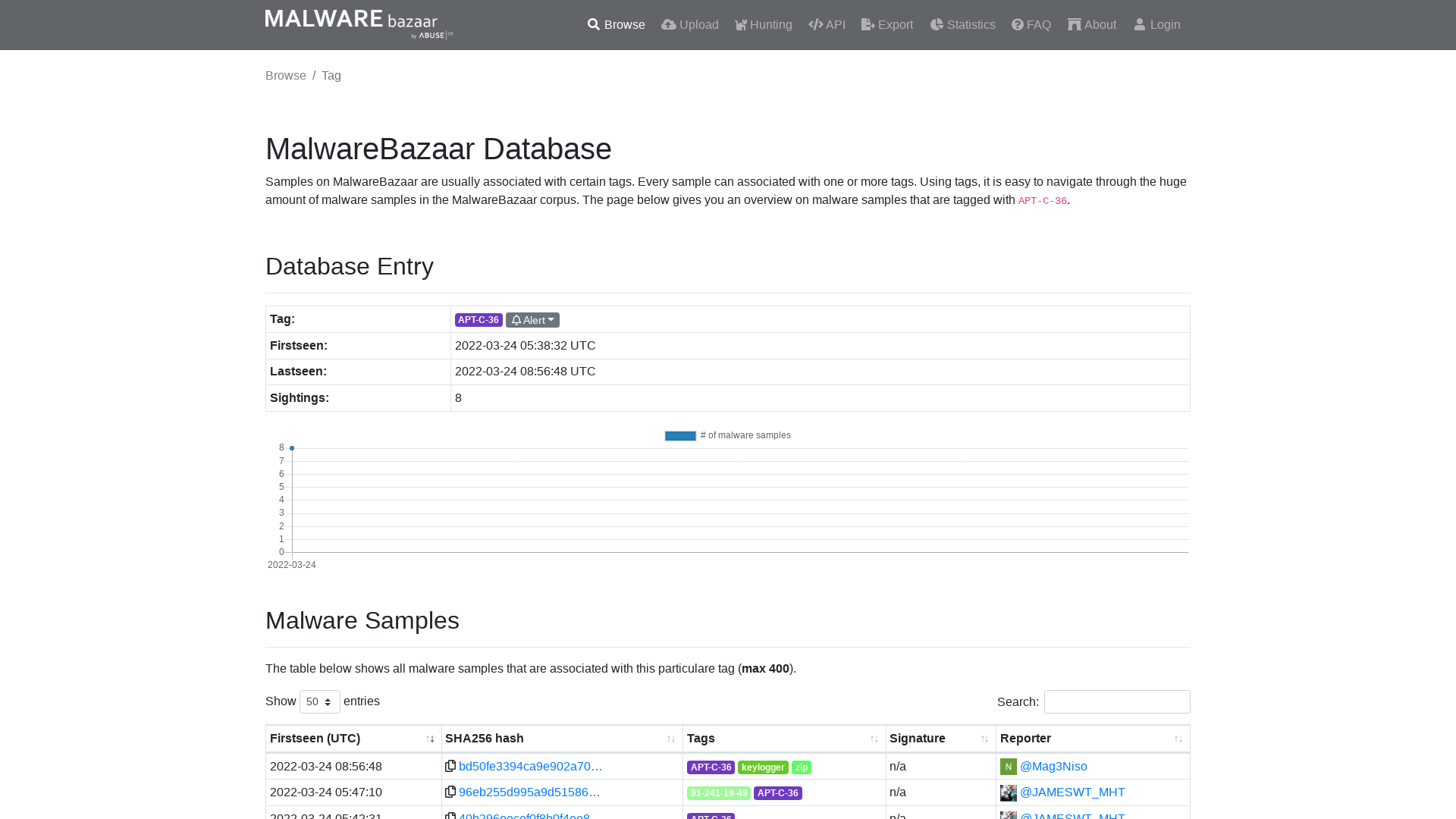The width and height of the screenshot is (1456, 819).
Task: Expand the Alert dropdown button
Action: click(x=532, y=320)
